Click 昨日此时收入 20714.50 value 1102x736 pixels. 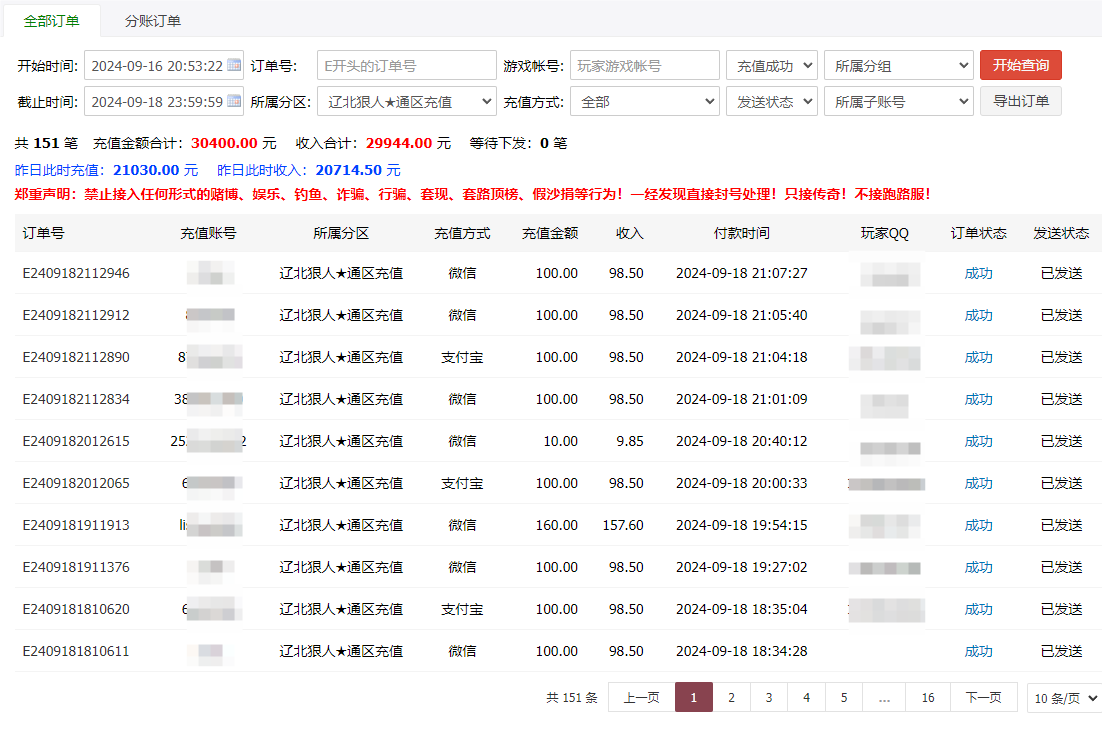349,170
